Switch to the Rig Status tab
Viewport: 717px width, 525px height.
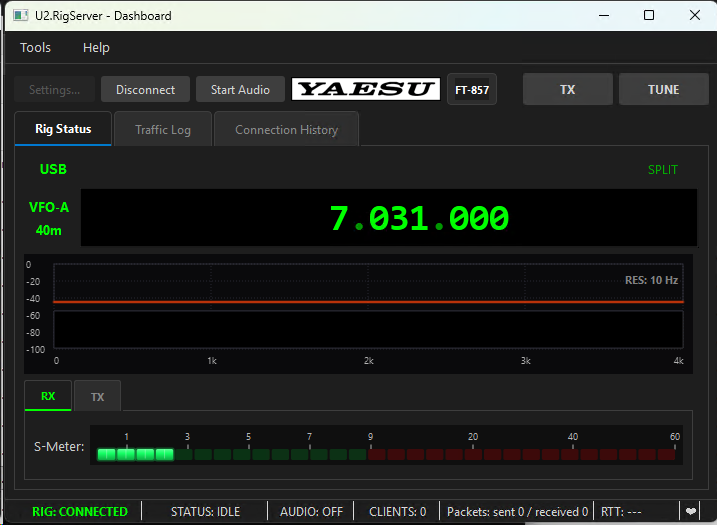pos(63,129)
